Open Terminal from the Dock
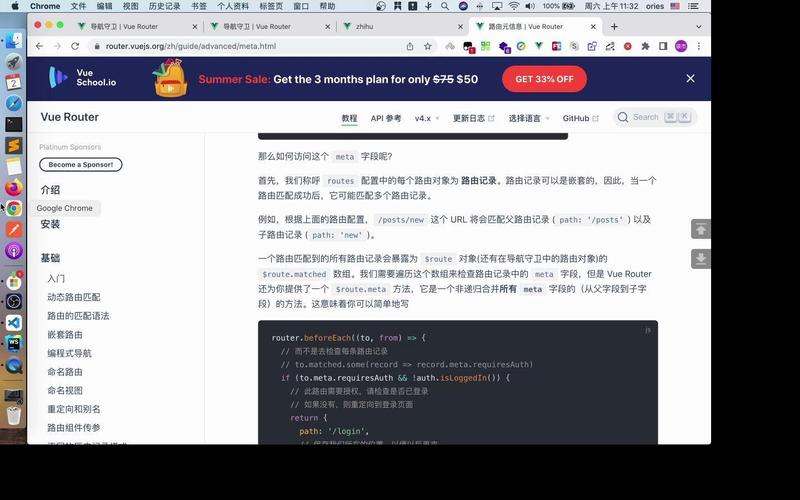The width and height of the screenshot is (800, 500). [x=14, y=124]
